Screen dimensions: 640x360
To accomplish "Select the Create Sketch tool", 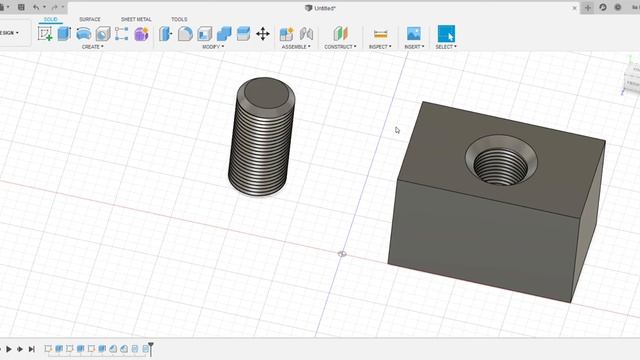I will pyautogui.click(x=45, y=34).
